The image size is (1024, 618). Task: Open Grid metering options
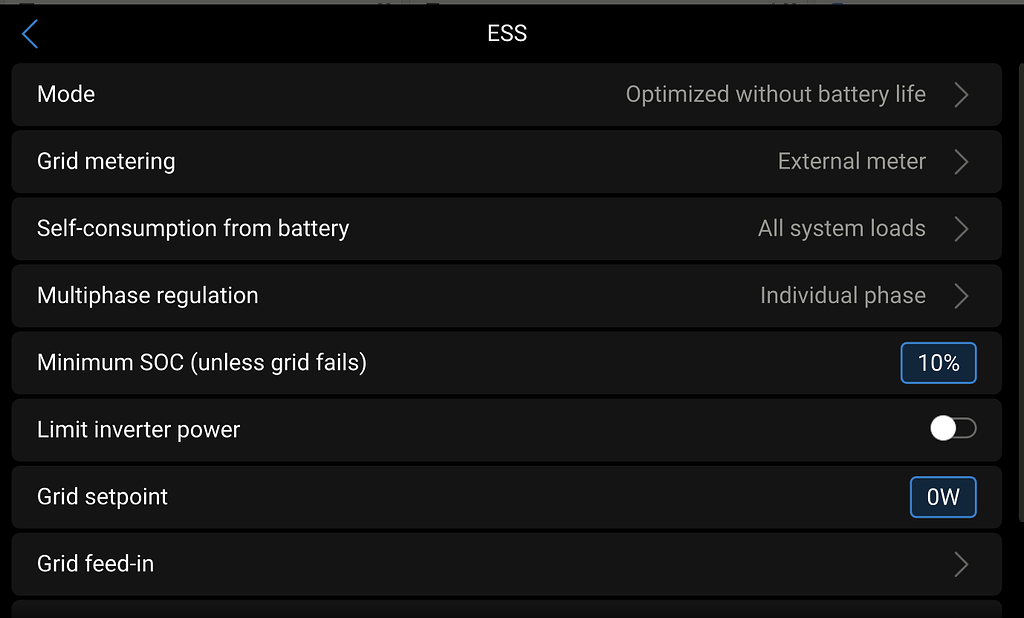click(400, 161)
